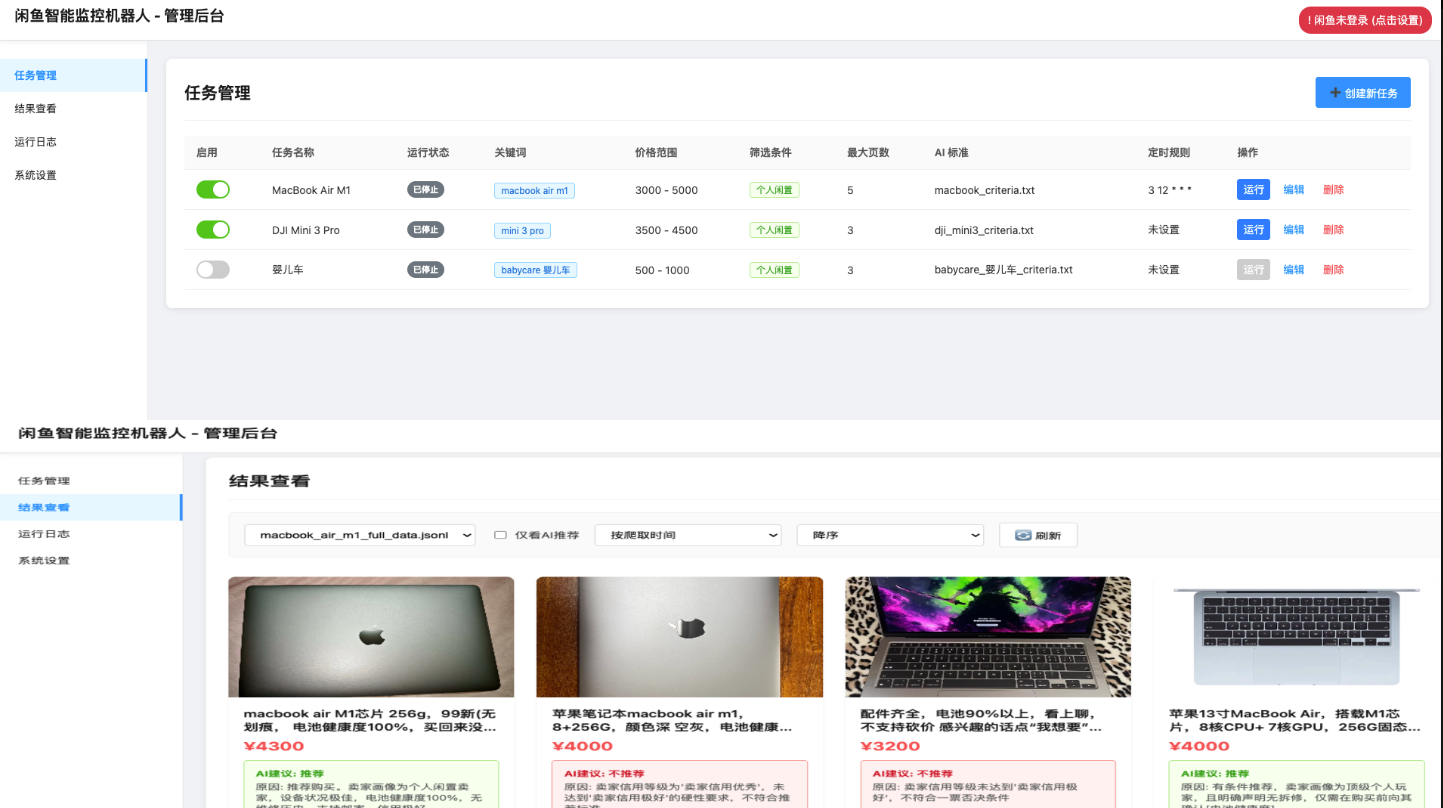Delete the MacBook Air M1 task
This screenshot has height=808, width=1443.
1334,190
